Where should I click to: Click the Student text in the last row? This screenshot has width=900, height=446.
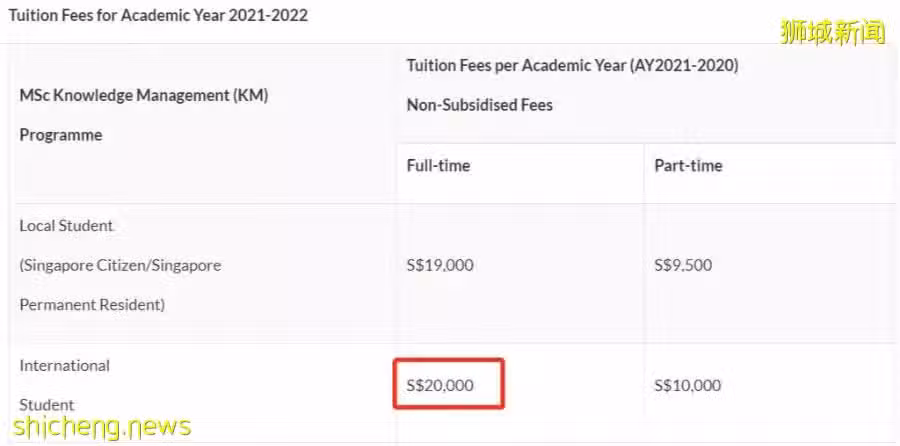47,405
